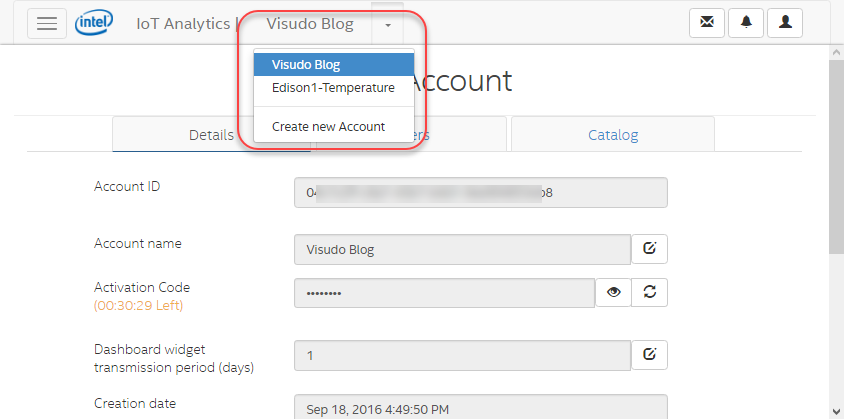Screen dimensions: 844x419
Task: Switch to Edison1-Temperature account
Action: tap(333, 88)
